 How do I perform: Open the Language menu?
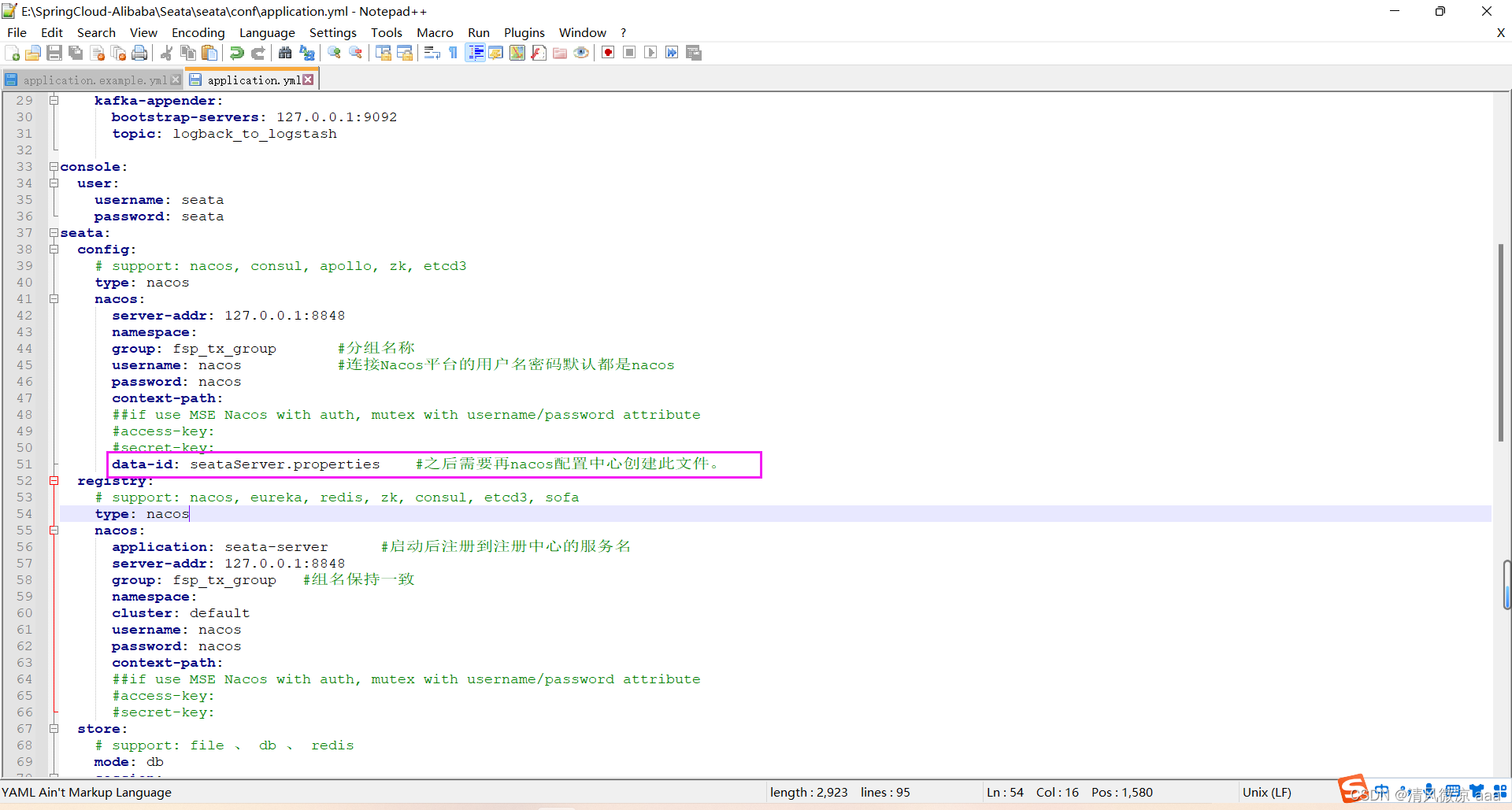267,32
